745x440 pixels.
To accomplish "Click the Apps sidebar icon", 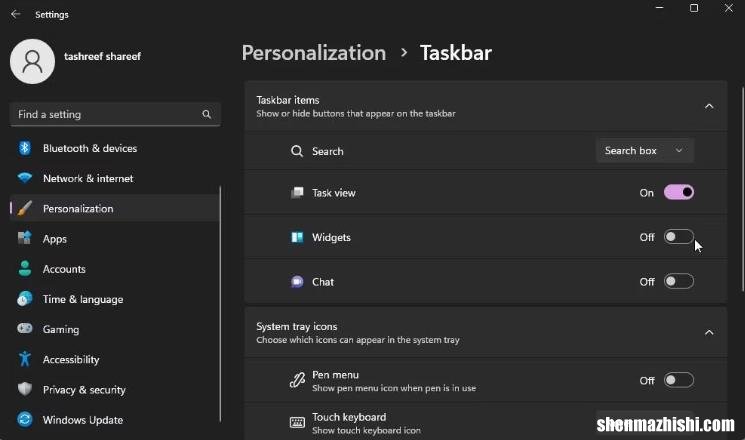I will pos(25,238).
